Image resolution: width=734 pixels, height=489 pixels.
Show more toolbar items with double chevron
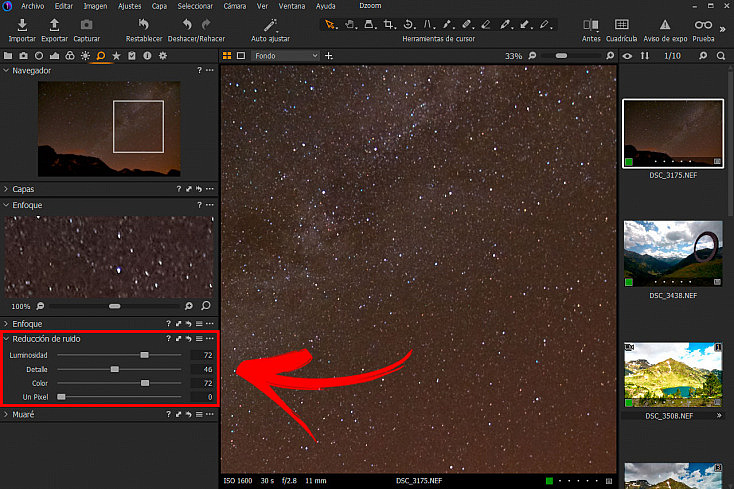coord(723,29)
